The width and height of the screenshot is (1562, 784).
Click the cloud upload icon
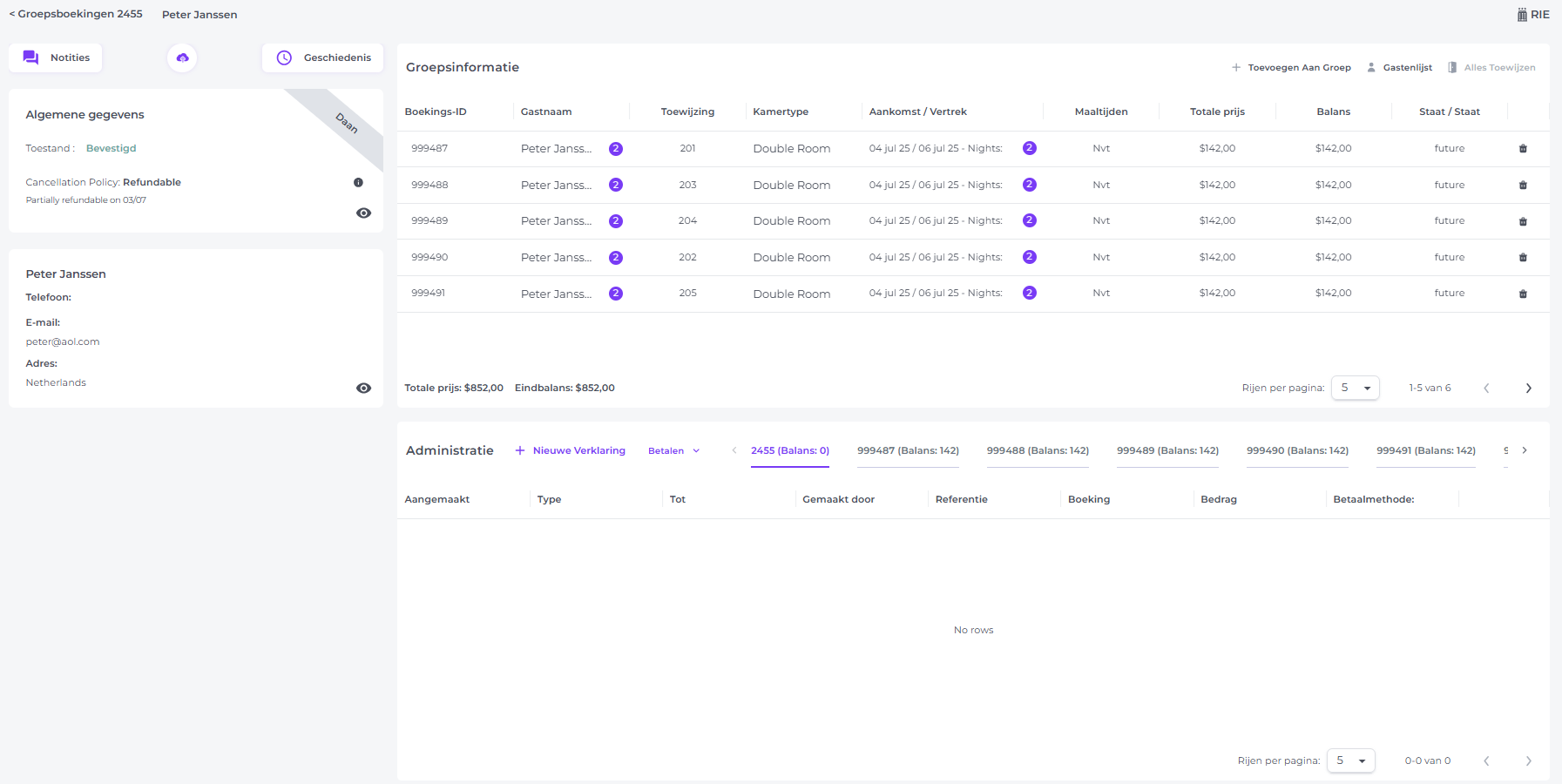point(182,57)
